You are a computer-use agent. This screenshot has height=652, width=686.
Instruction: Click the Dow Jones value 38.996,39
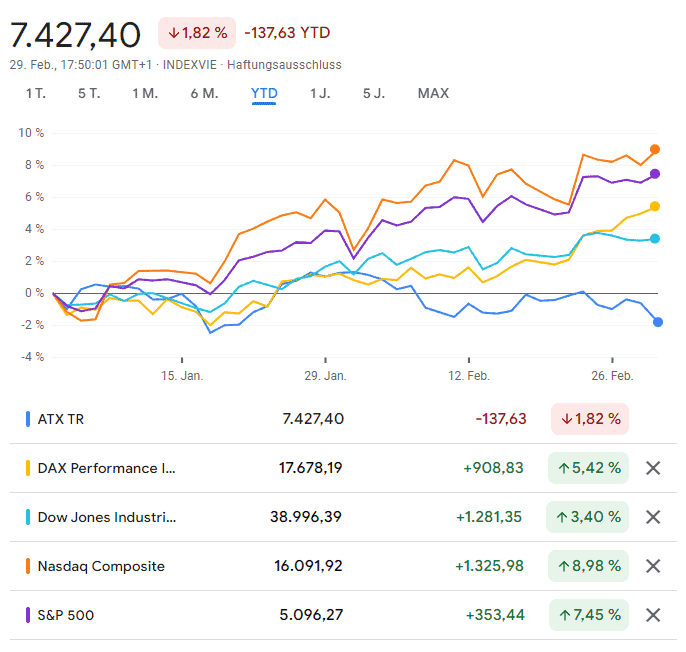pos(306,517)
